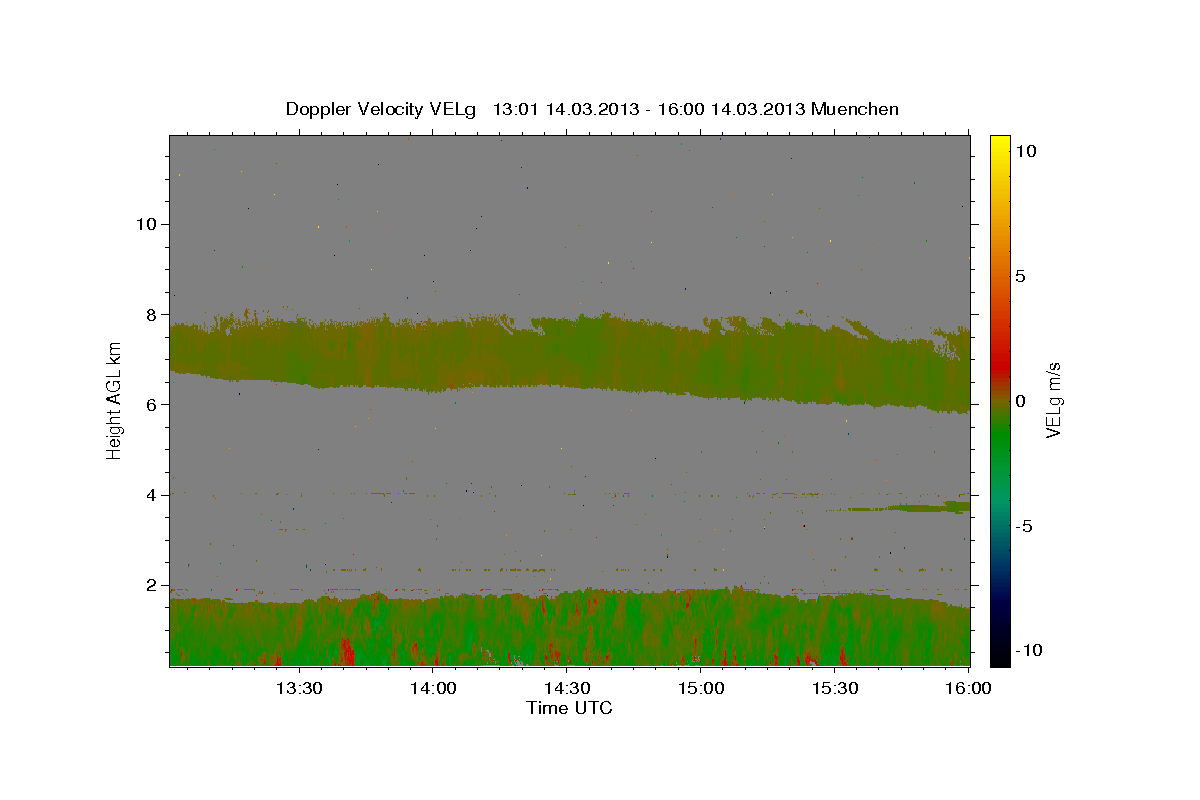Click the 14:30 time tick label
Screen dimensions: 1200x800
point(568,688)
